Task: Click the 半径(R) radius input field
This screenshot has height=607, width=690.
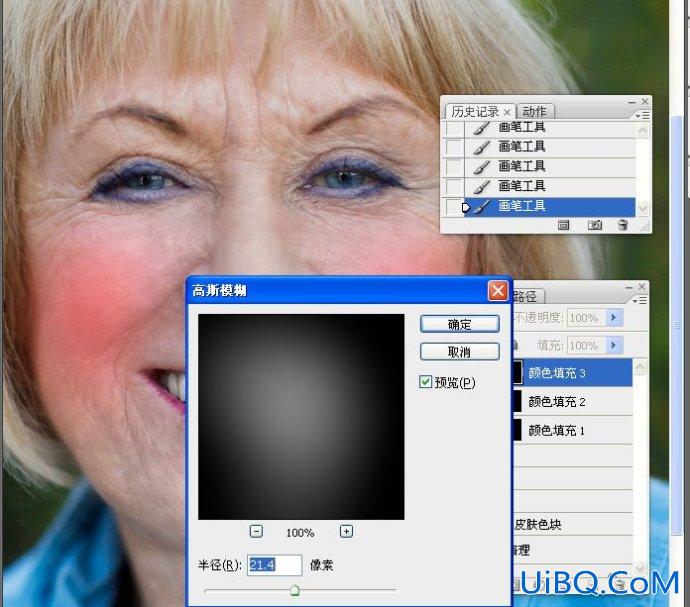Action: (274, 565)
